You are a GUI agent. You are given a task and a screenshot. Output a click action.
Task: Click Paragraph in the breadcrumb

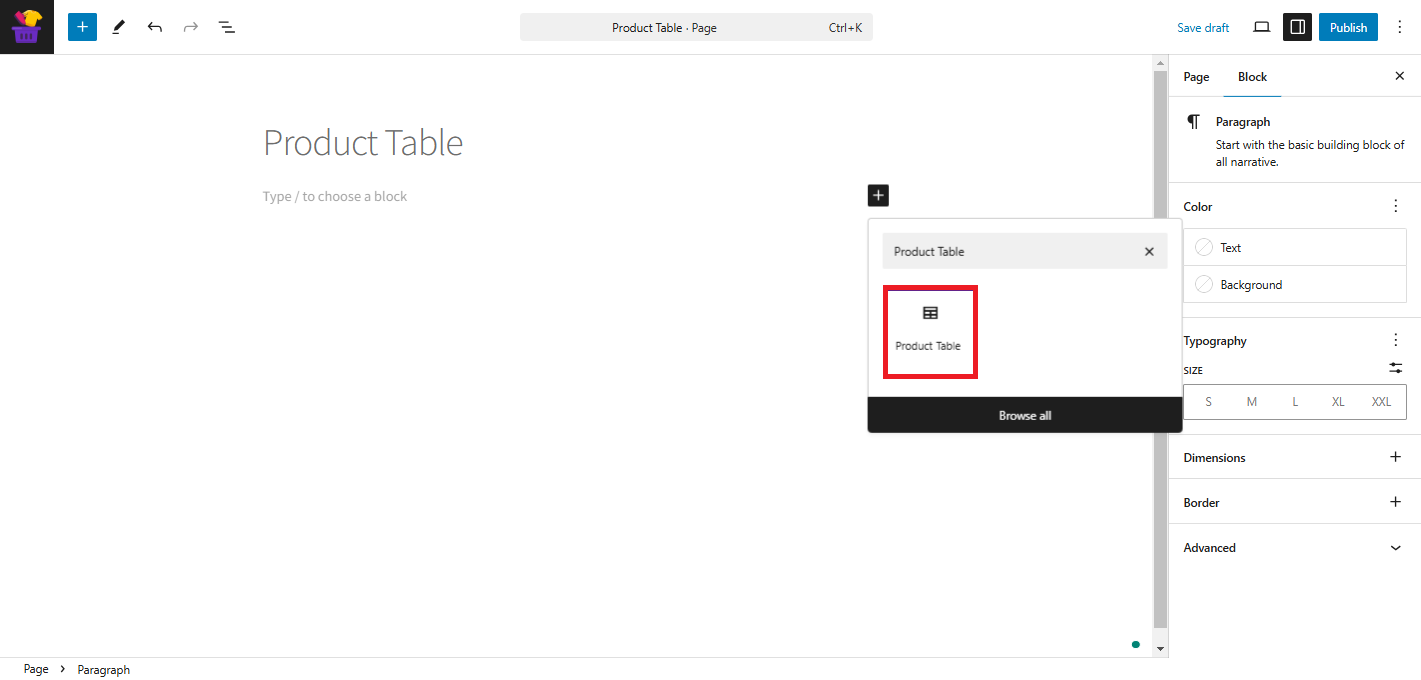point(104,669)
